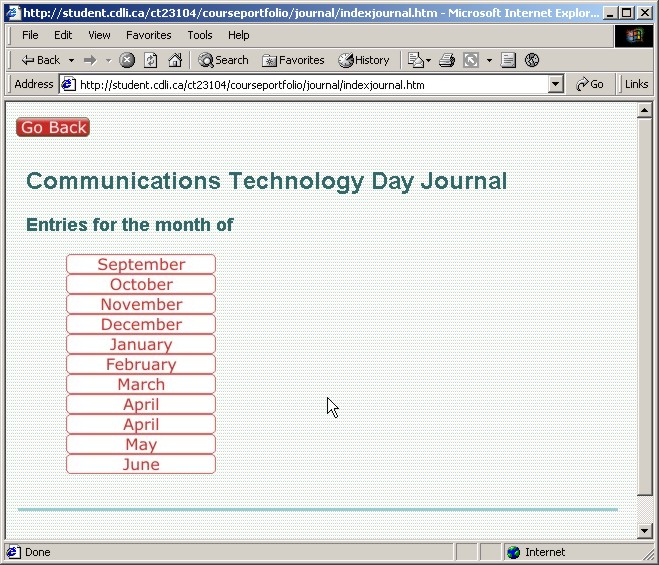
Task: Click the Edit page toolbar icon
Action: click(471, 61)
